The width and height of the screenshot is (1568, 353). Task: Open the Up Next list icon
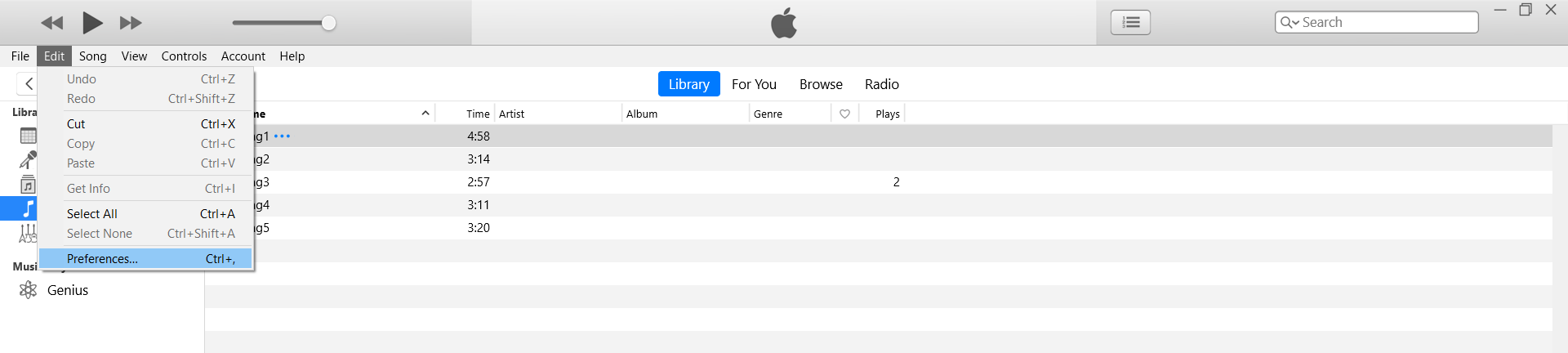[x=1130, y=22]
